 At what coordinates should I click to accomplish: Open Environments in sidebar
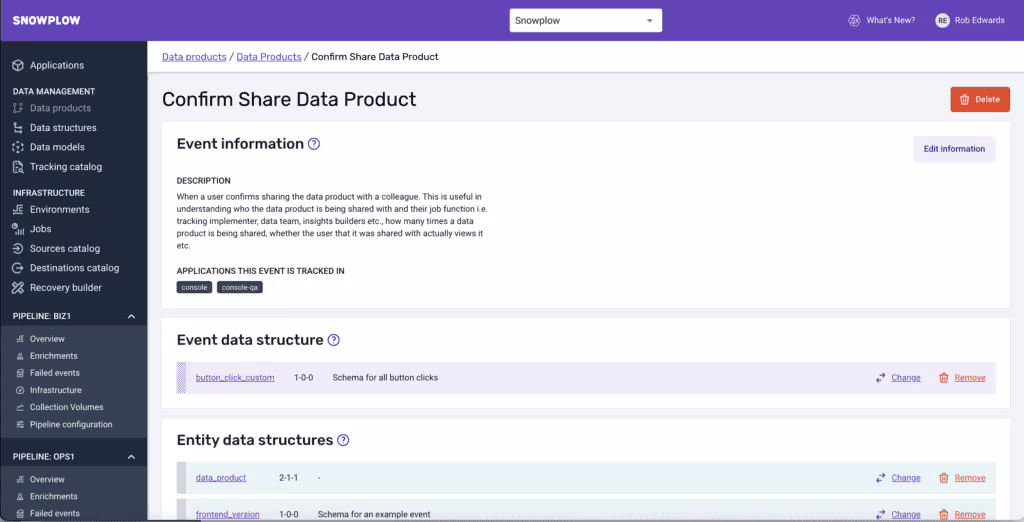[x=59, y=210]
